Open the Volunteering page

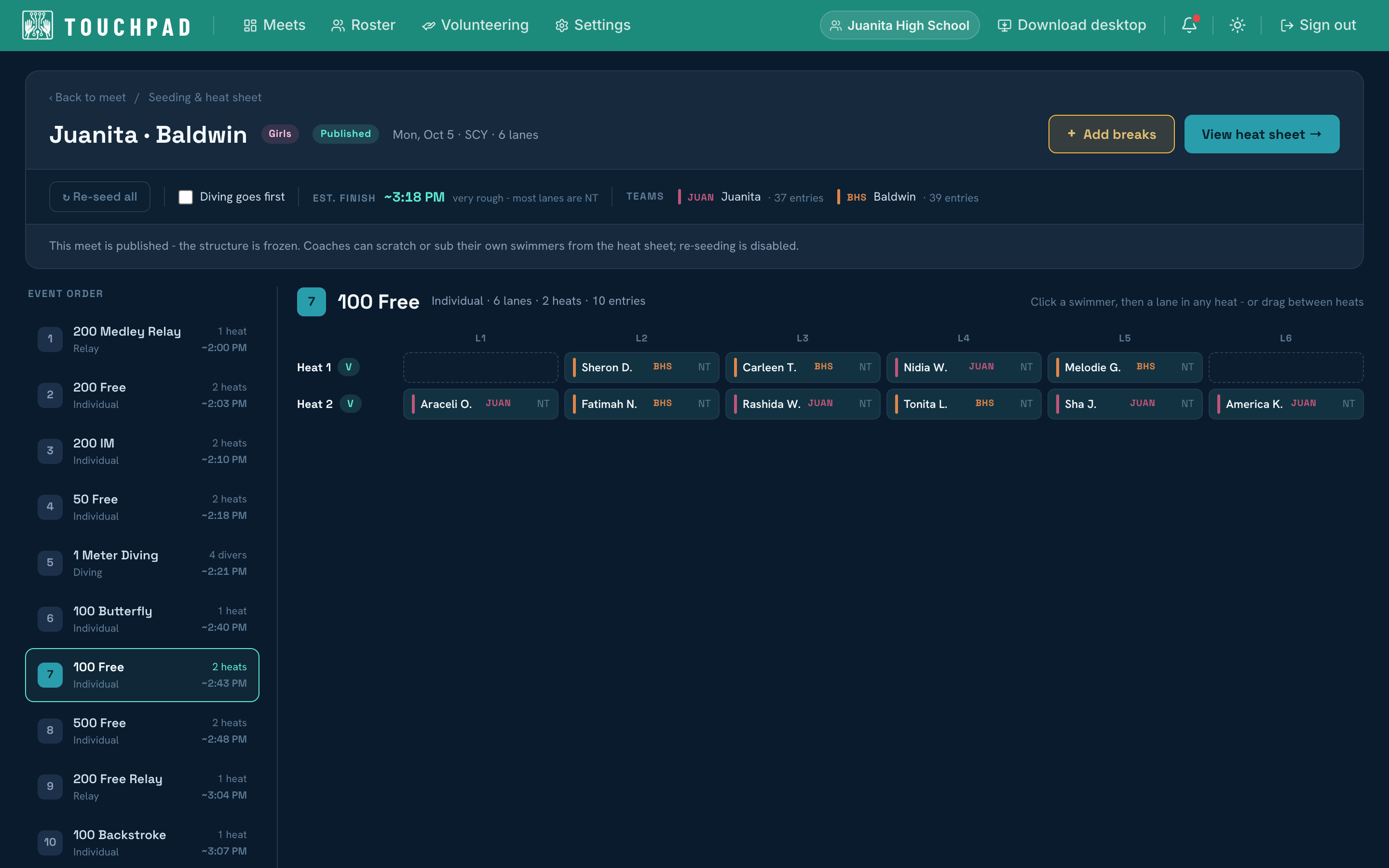(475, 25)
